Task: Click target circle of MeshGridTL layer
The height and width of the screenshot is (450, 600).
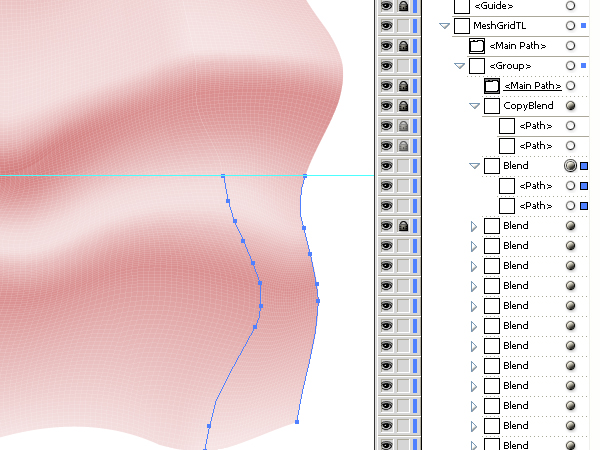Action: point(570,26)
